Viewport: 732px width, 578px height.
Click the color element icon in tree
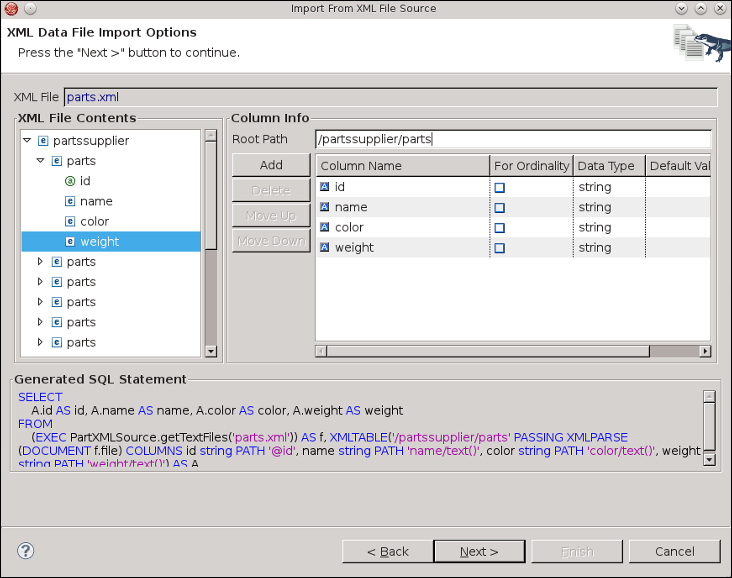tap(70, 221)
